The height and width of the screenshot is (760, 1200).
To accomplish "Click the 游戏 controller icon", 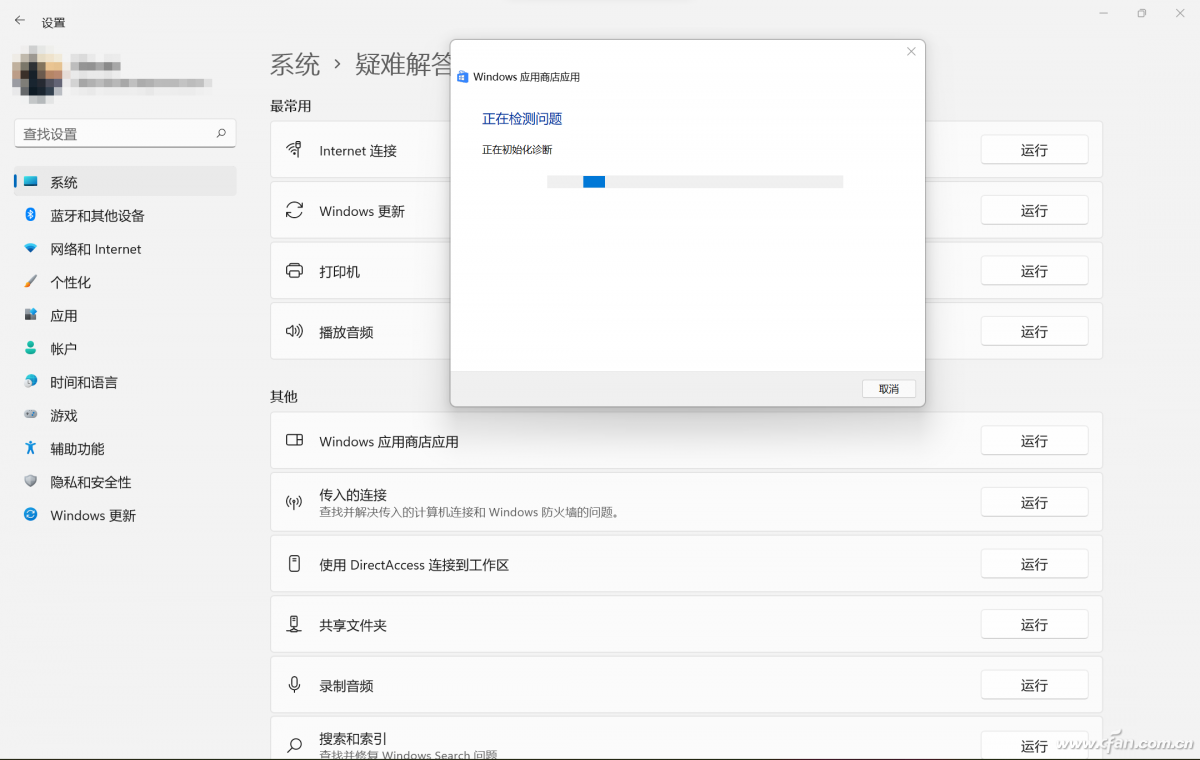I will pos(30,415).
